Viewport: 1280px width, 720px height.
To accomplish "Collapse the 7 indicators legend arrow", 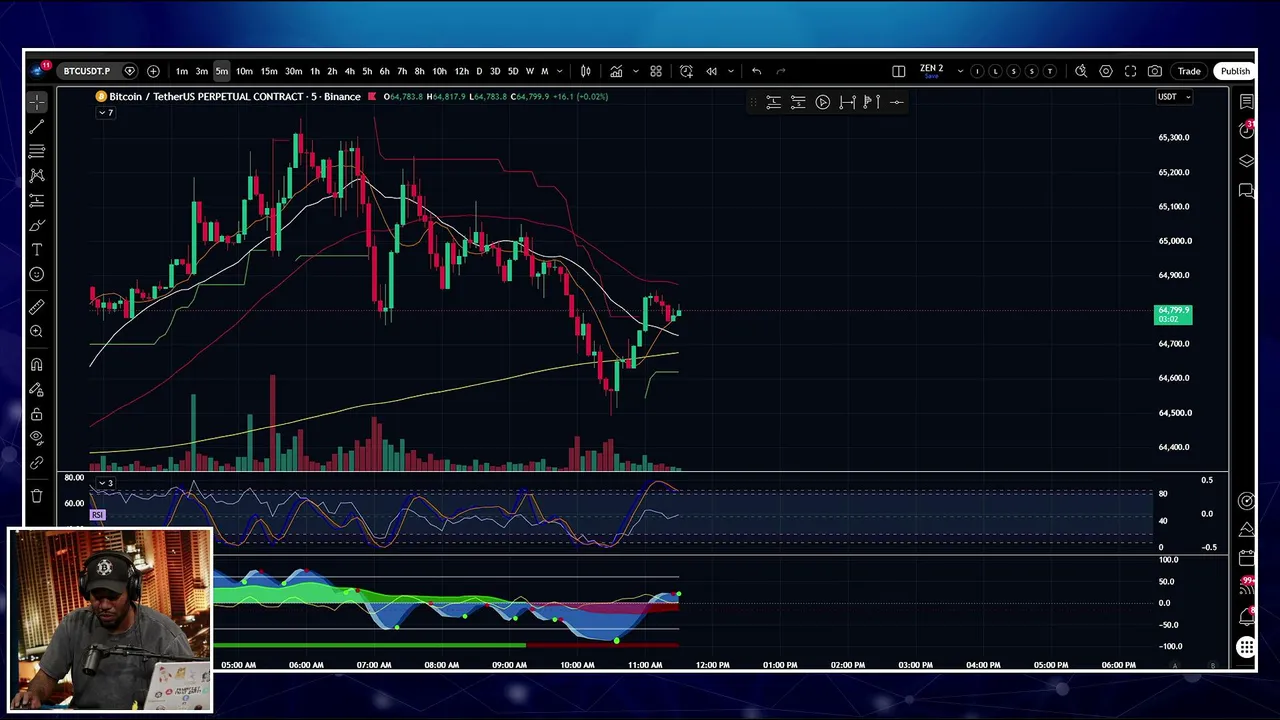I will pyautogui.click(x=105, y=113).
